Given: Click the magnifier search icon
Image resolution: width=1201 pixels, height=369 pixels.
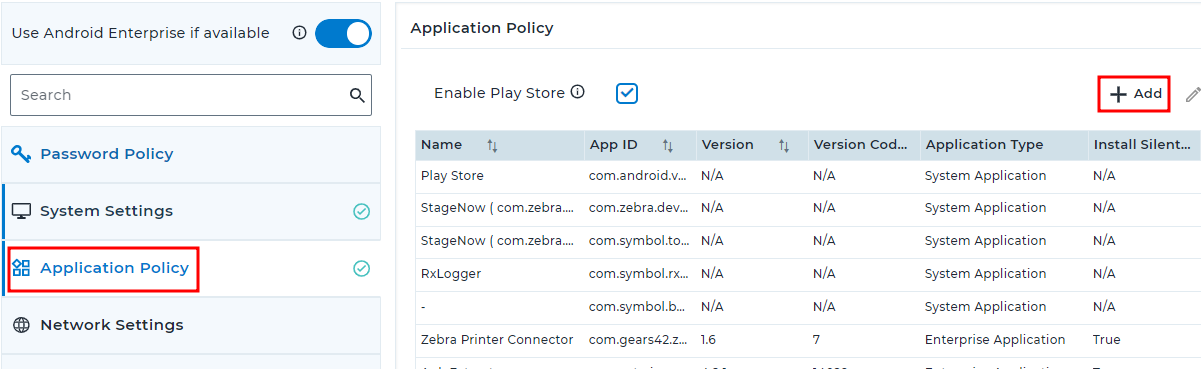Looking at the screenshot, I should 357,95.
